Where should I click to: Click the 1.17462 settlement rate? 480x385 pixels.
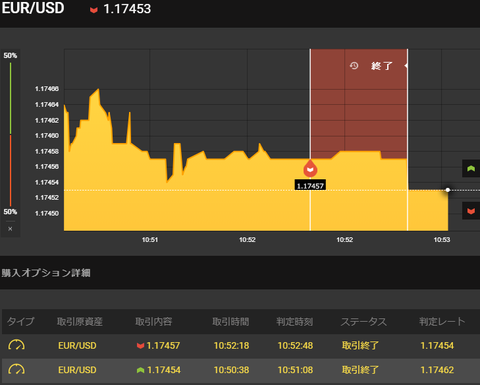coord(437,370)
